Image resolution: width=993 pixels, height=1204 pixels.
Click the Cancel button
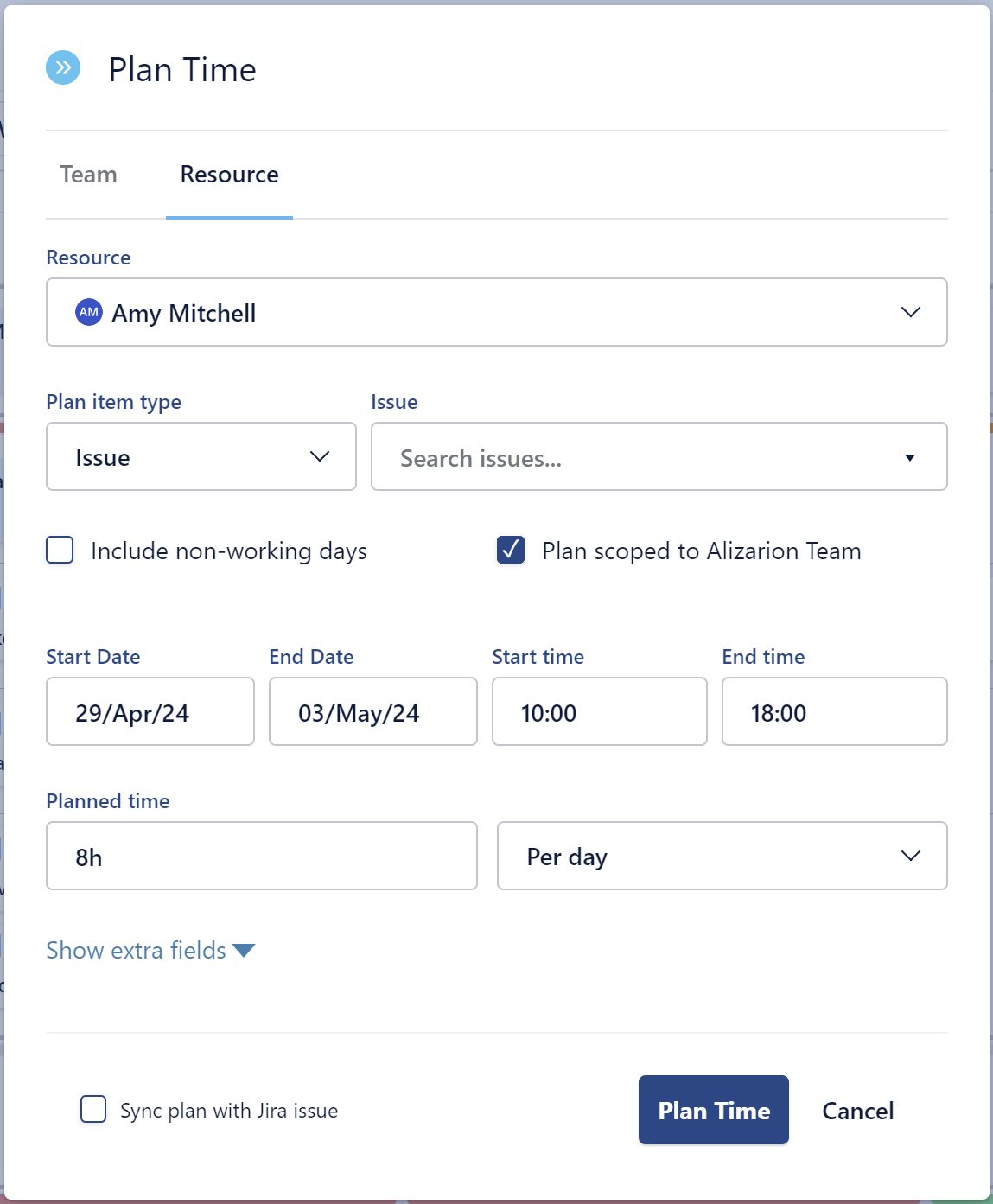(x=856, y=1110)
